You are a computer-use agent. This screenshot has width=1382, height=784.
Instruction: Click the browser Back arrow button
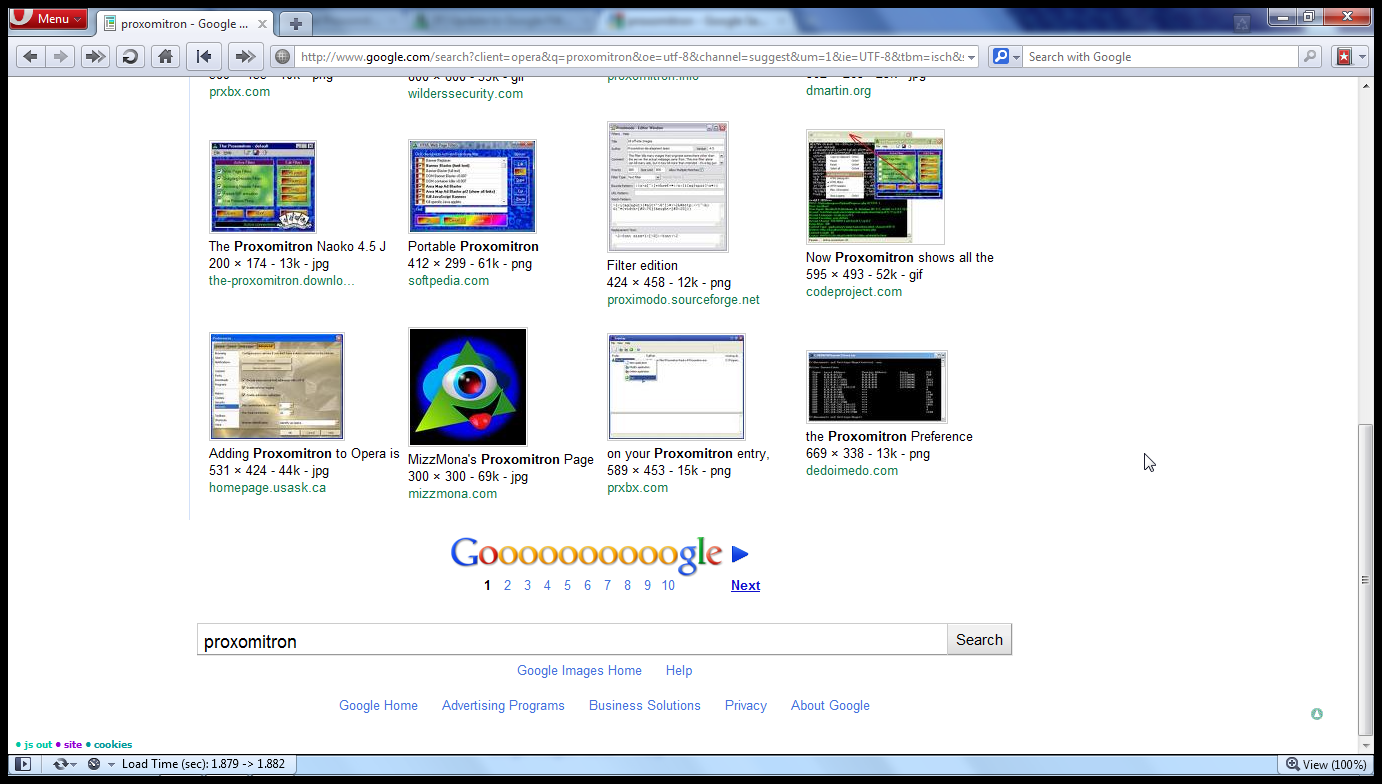point(30,57)
